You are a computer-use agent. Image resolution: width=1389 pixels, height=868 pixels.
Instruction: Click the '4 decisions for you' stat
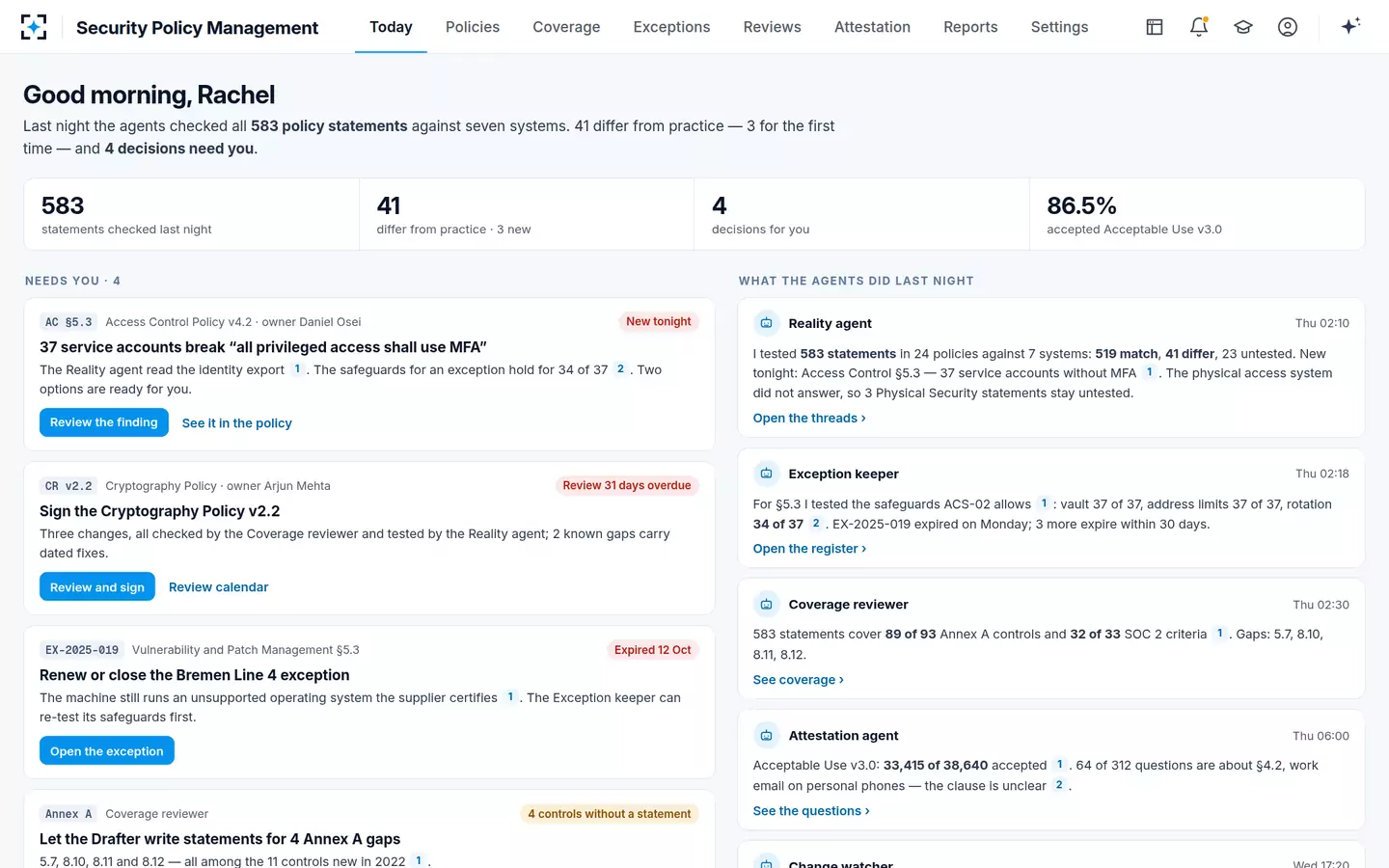861,214
